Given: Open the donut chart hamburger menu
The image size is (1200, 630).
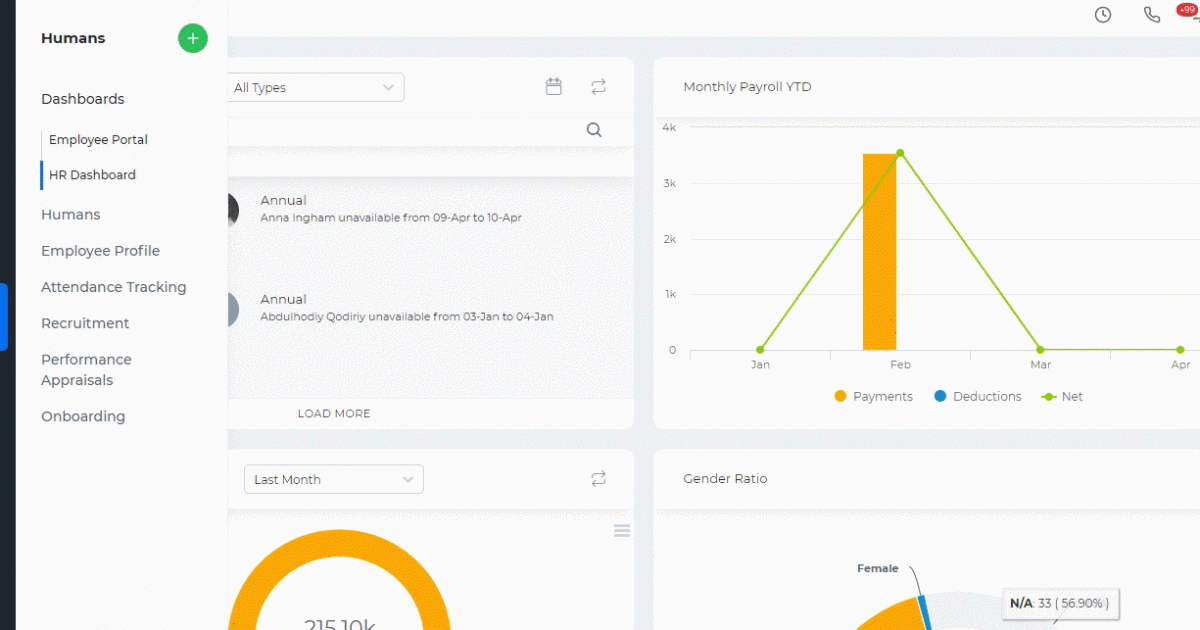Looking at the screenshot, I should [x=622, y=531].
